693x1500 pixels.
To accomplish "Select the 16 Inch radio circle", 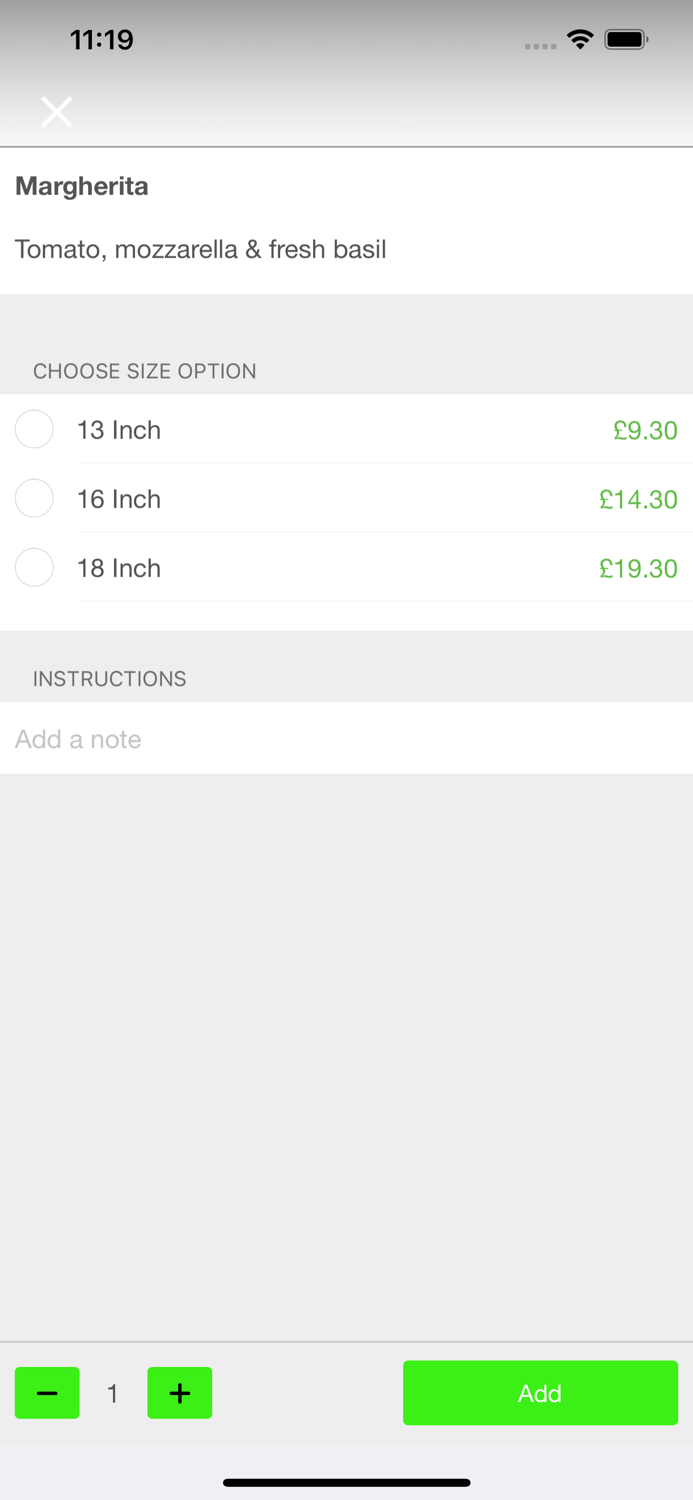I will click(34, 499).
